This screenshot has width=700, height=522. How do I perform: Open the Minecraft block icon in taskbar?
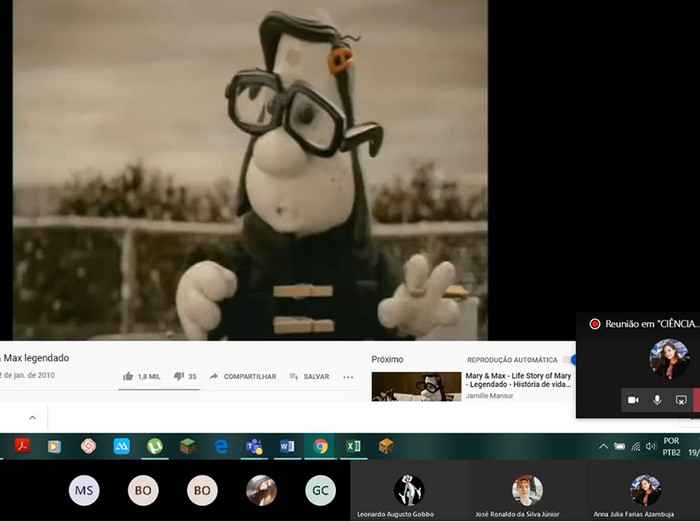pos(187,446)
